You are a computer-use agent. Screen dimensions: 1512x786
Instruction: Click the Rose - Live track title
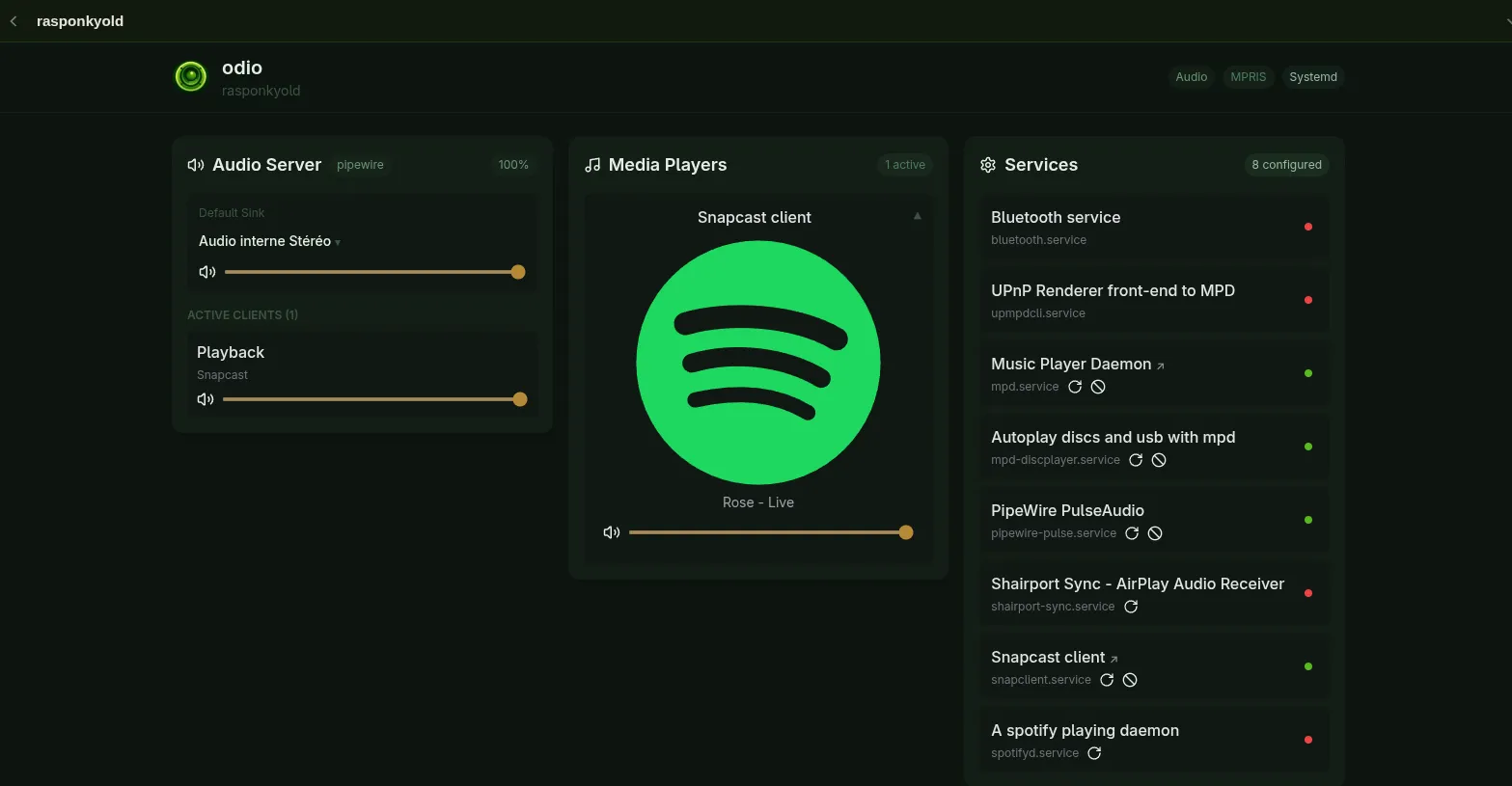[x=758, y=502]
